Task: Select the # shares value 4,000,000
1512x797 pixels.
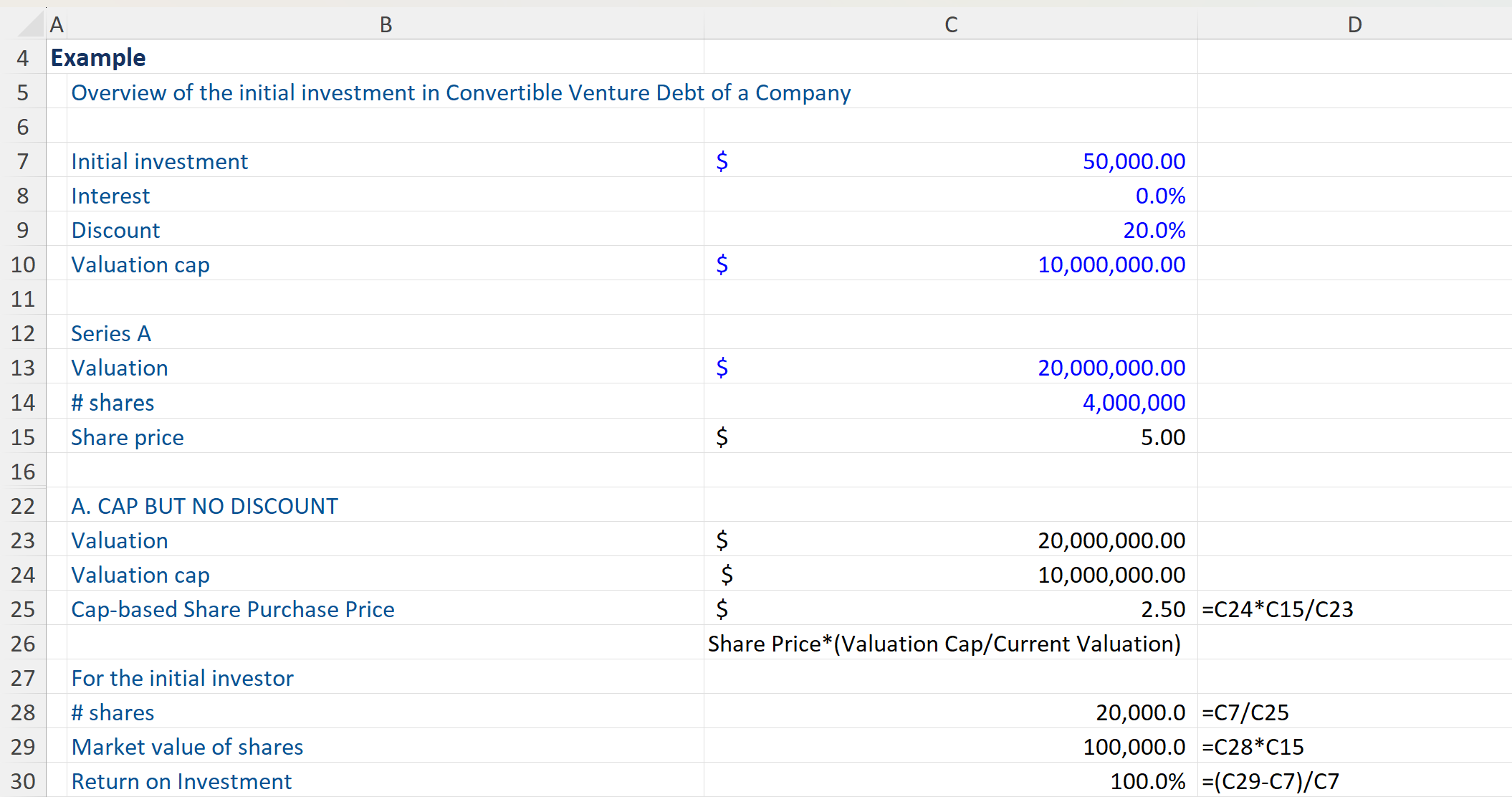Action: click(x=1134, y=402)
